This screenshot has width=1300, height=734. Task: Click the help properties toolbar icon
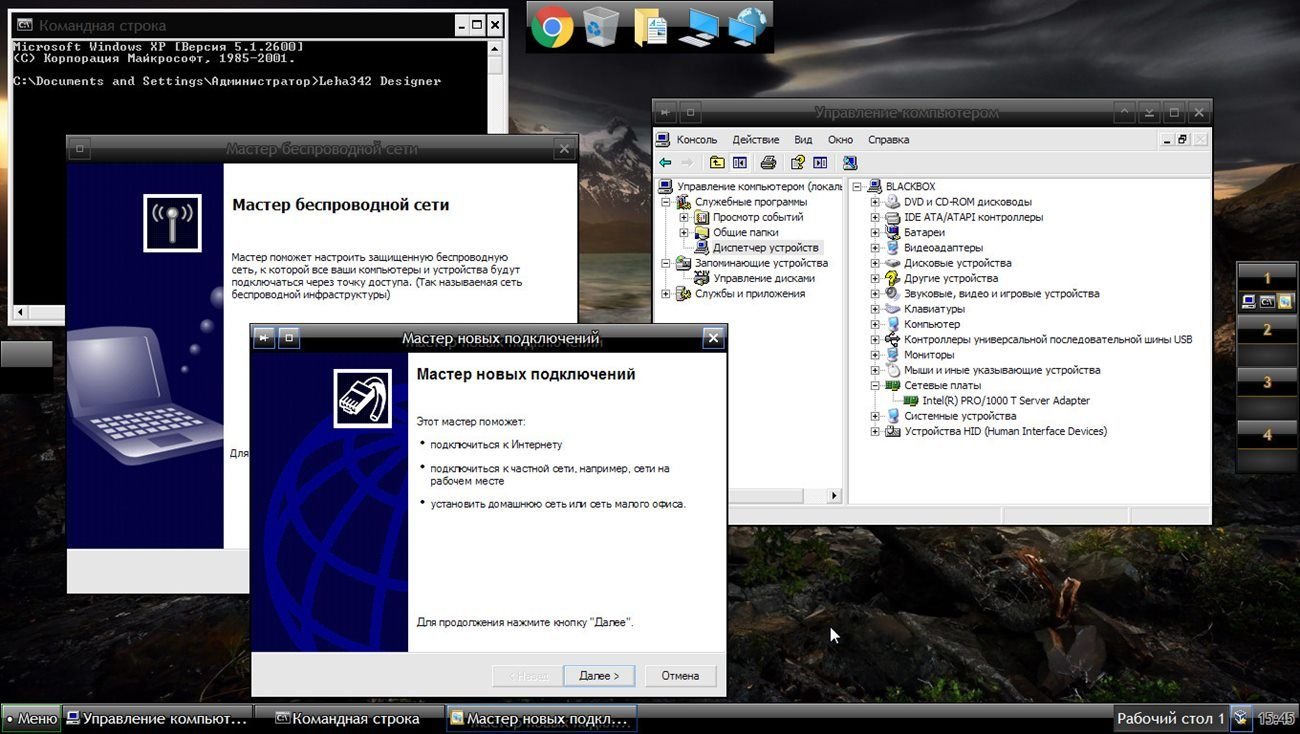pos(797,163)
